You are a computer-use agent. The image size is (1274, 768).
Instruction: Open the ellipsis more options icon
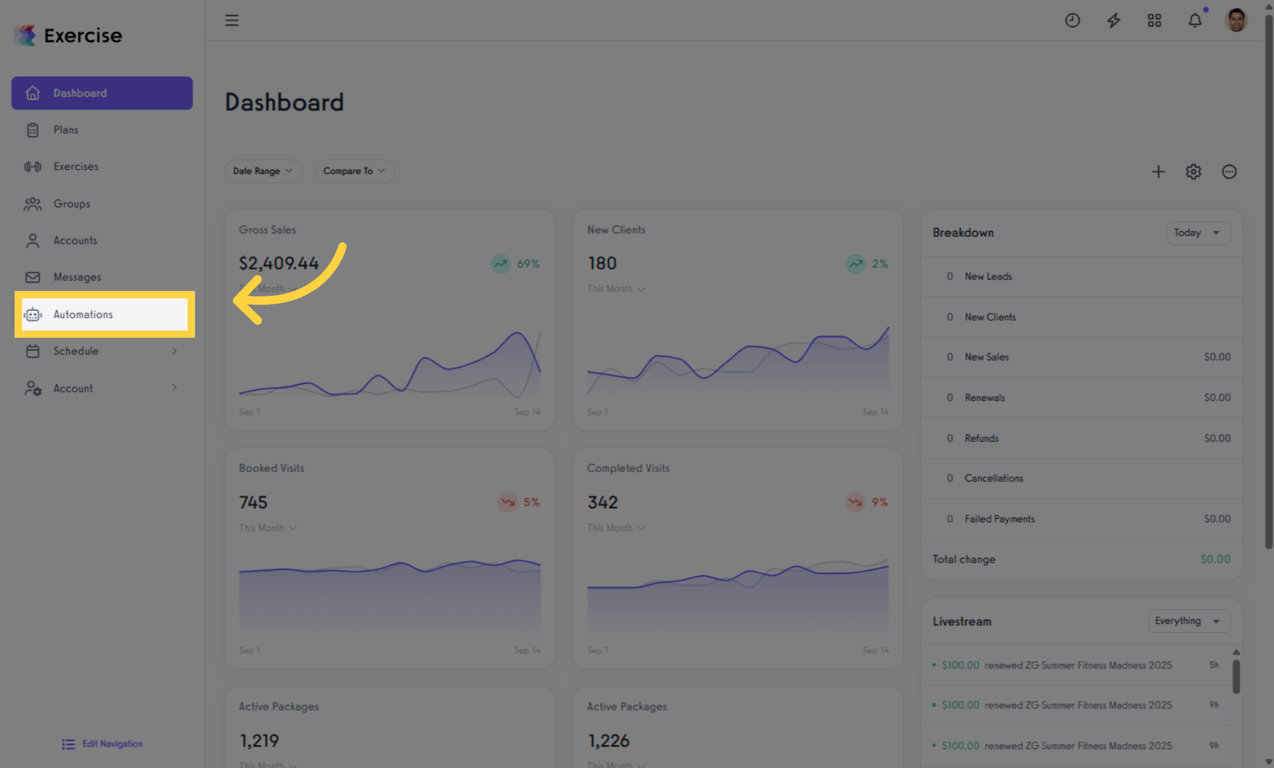[x=1229, y=172]
